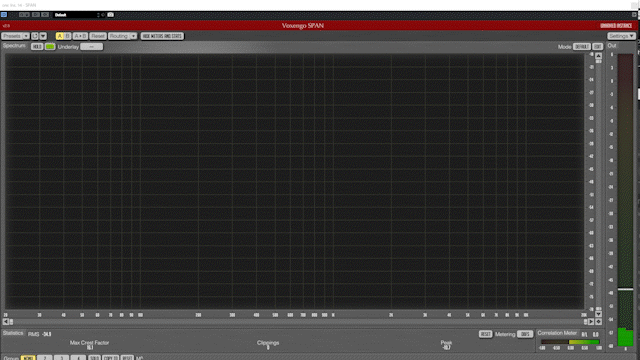Click the left arrow of frequency scroller
The image size is (640, 360).
[x=5, y=322]
